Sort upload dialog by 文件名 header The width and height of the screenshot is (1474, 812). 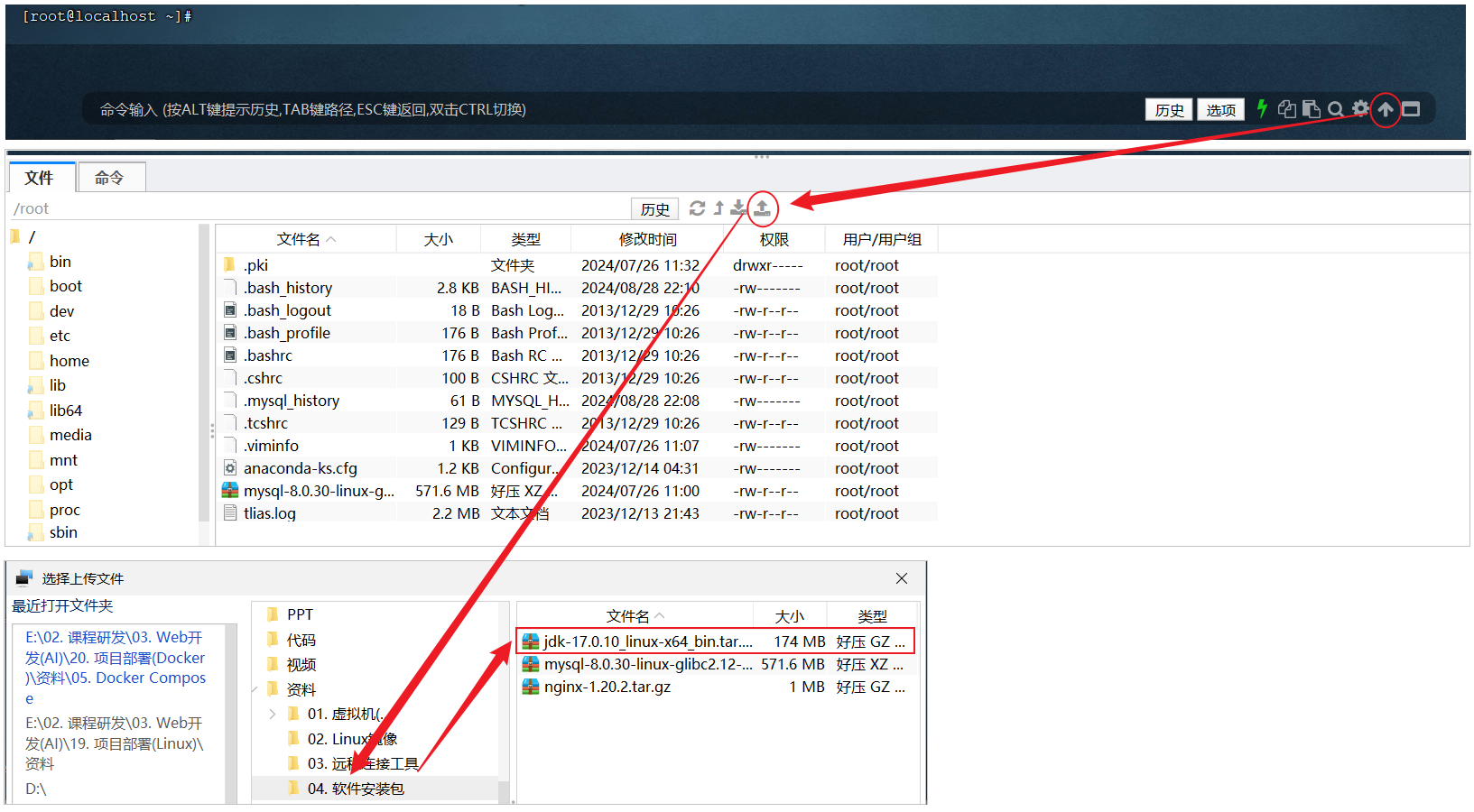(635, 616)
